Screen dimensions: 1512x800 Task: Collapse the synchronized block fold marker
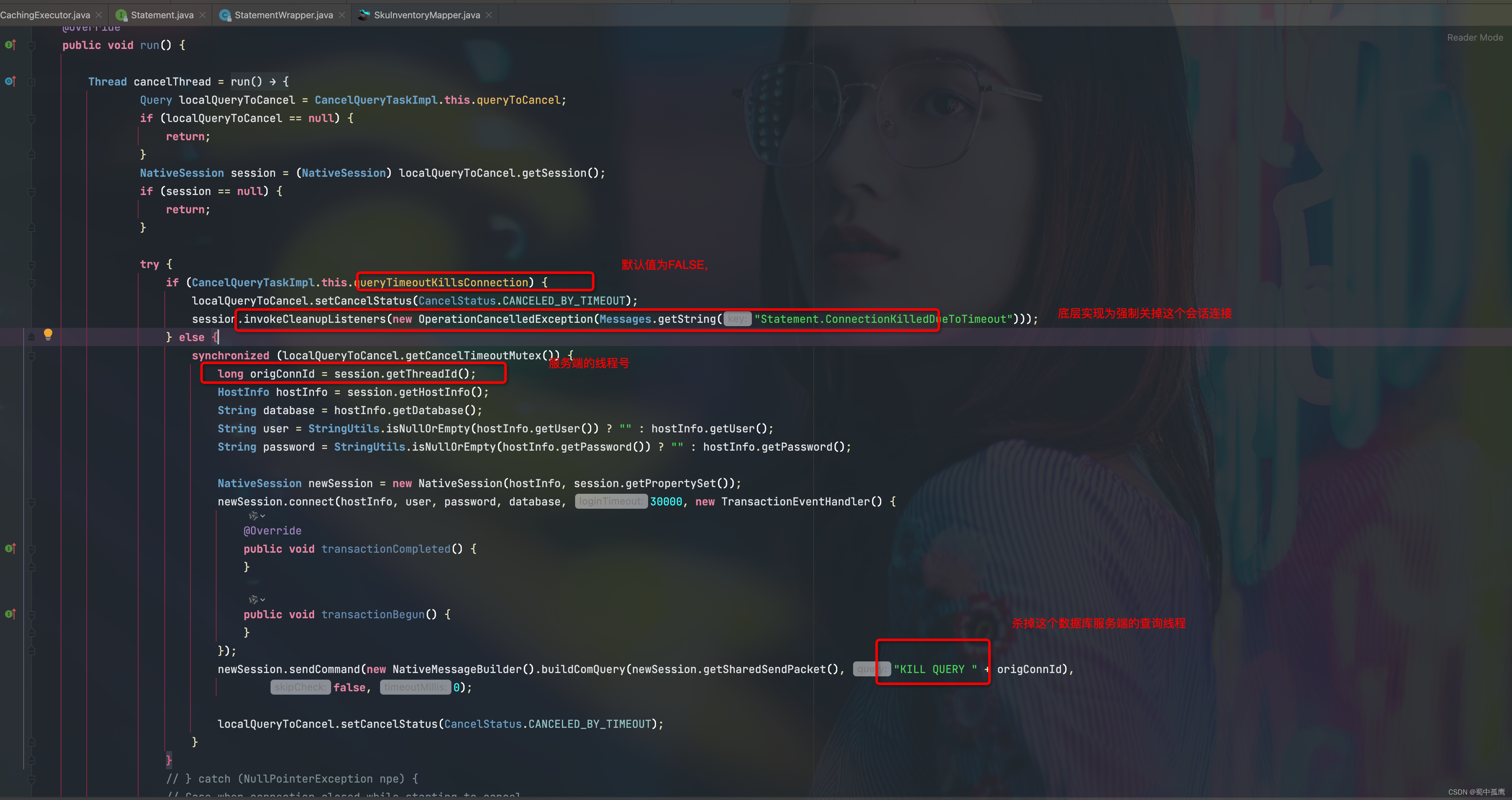32,356
